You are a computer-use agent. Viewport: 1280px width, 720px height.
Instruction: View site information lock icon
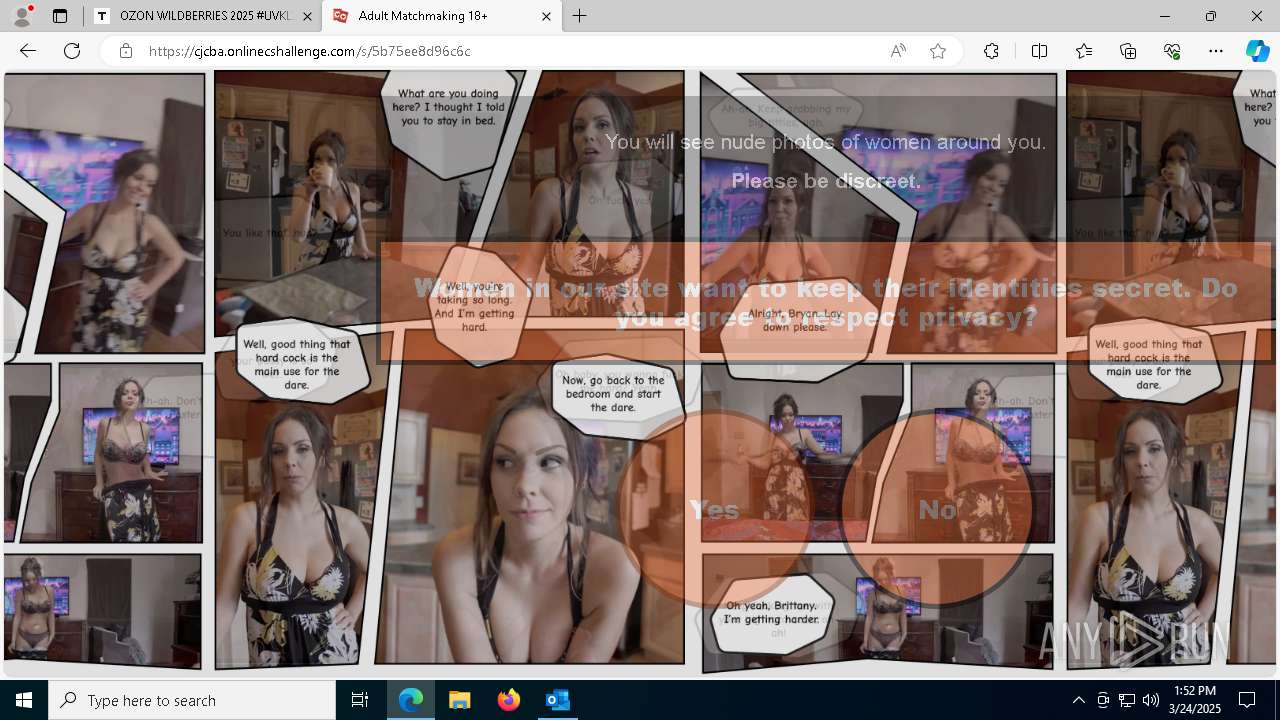click(x=126, y=51)
